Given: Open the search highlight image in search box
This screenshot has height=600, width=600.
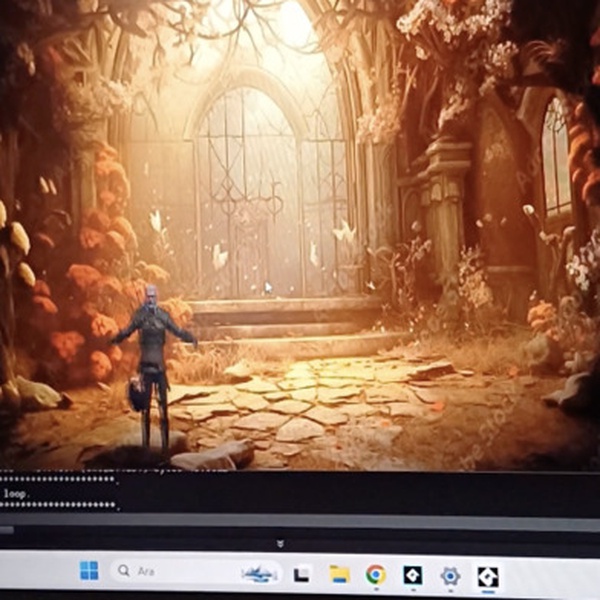Looking at the screenshot, I should click(259, 573).
